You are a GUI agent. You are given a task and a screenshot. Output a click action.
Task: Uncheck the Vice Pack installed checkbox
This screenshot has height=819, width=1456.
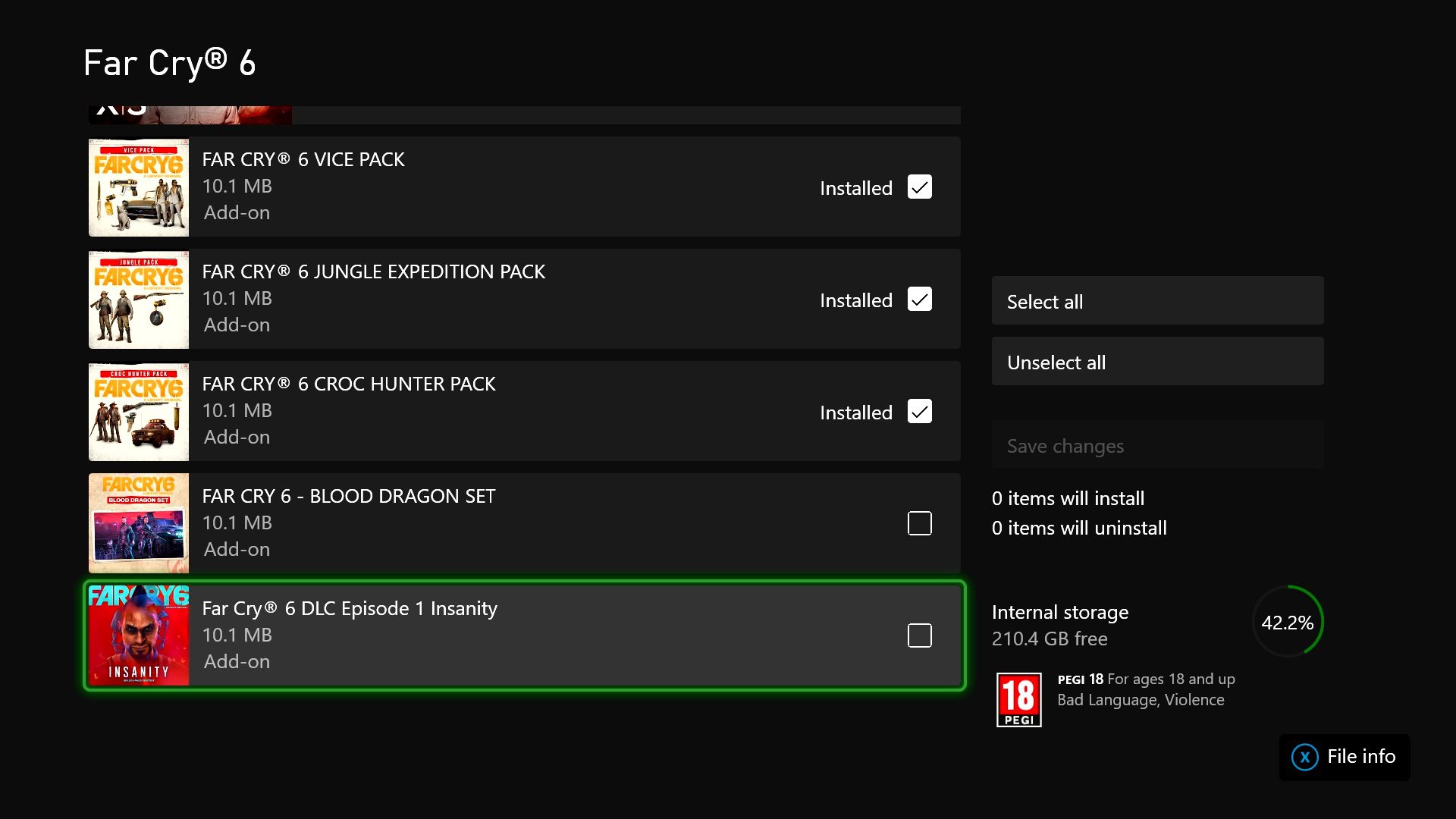point(919,187)
